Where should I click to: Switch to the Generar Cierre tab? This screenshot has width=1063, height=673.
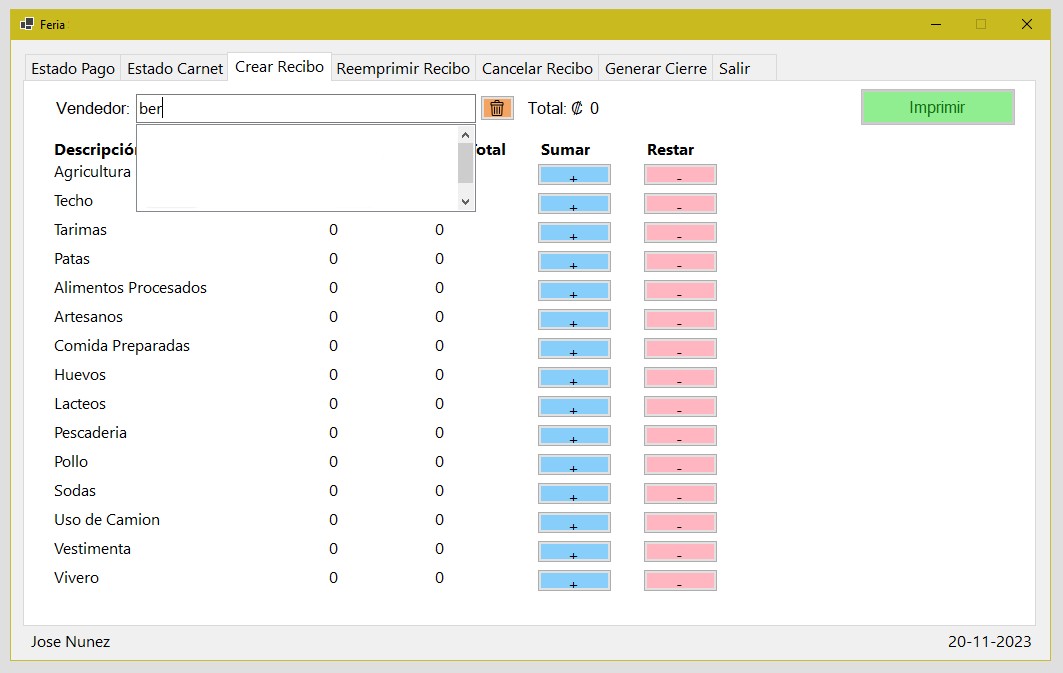(x=656, y=68)
